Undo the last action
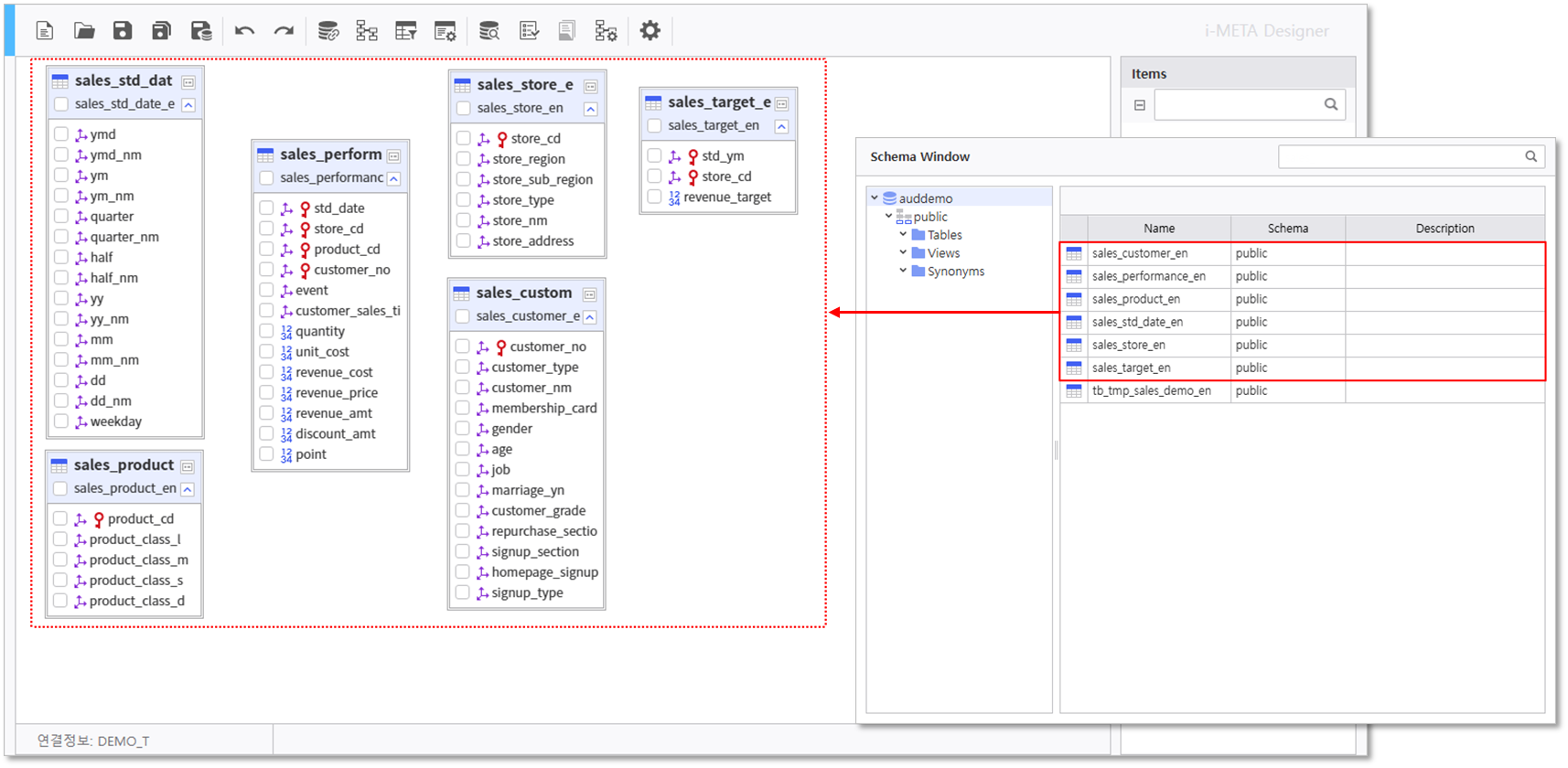This screenshot has width=1568, height=768. tap(244, 31)
